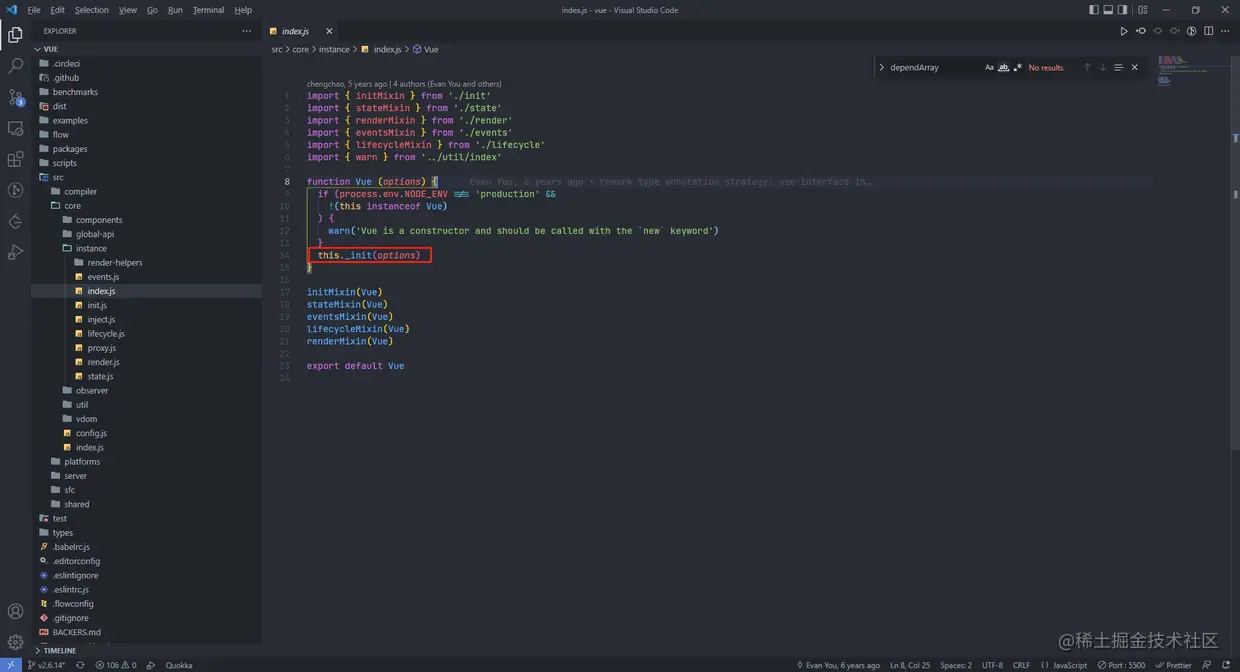Open Run and Debug view

15,252
